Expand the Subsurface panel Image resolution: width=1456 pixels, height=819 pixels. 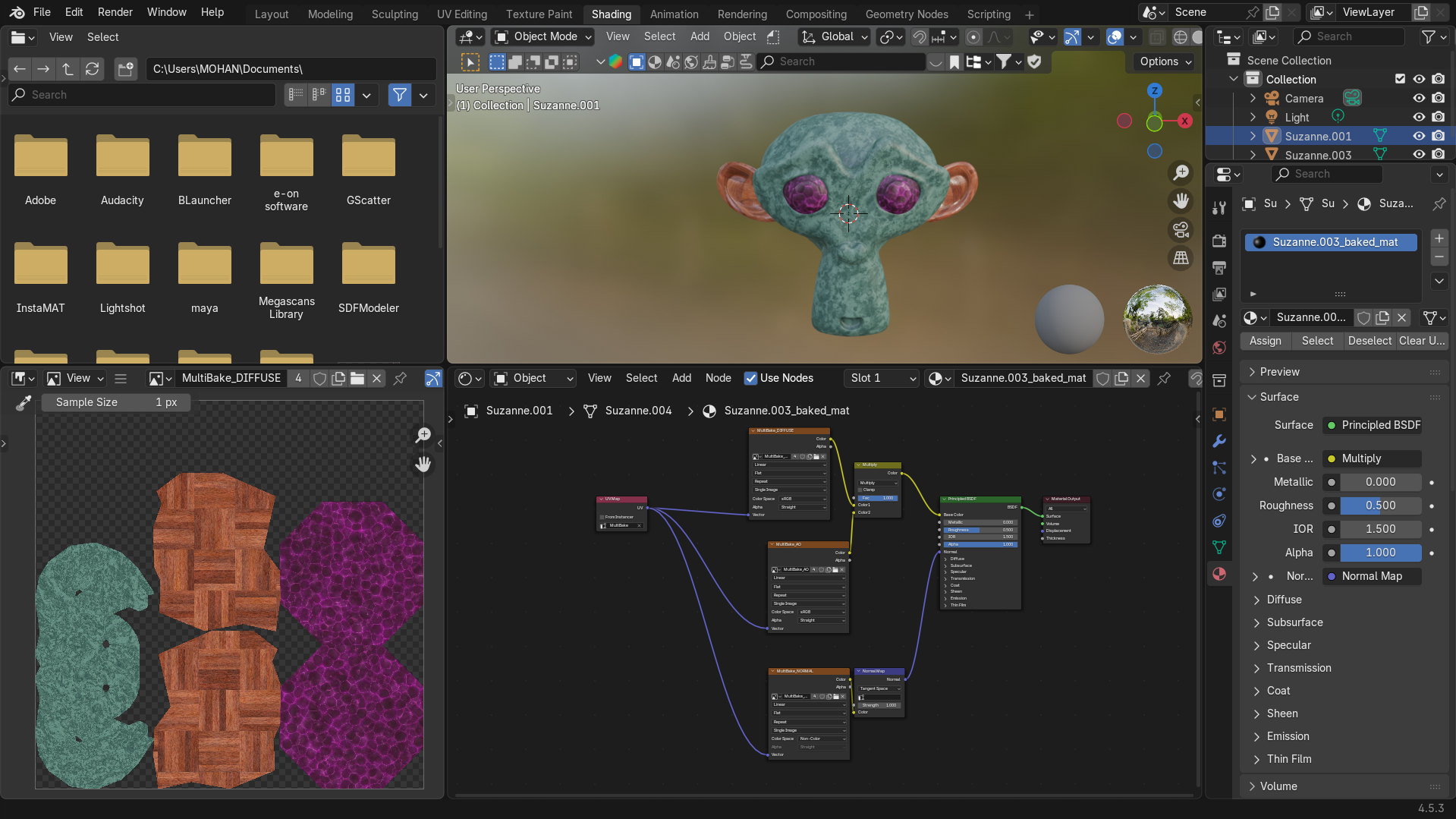[1294, 622]
